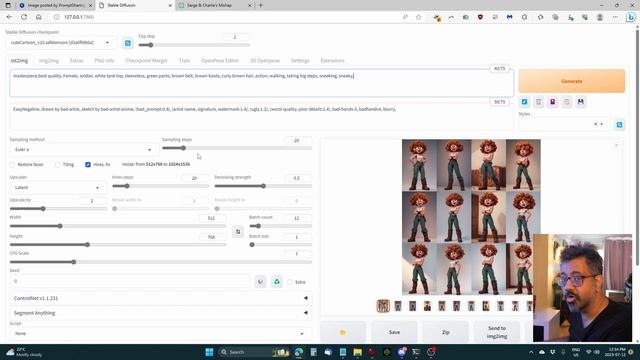Viewport: 640px width, 360px height.
Task: Reuse last seed with recycle icon
Action: pyautogui.click(x=277, y=282)
